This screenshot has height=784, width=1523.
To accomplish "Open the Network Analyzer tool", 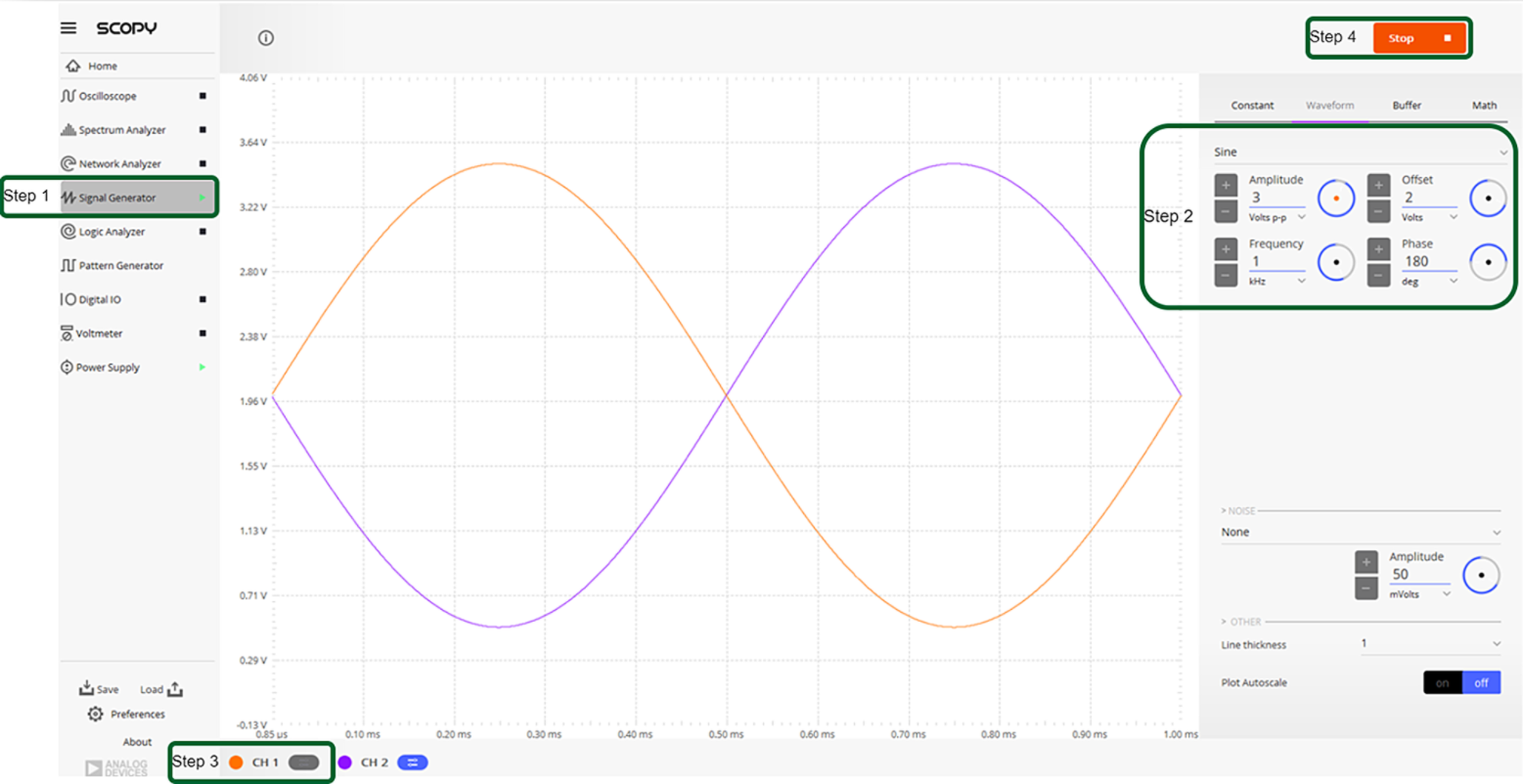I will [x=117, y=163].
